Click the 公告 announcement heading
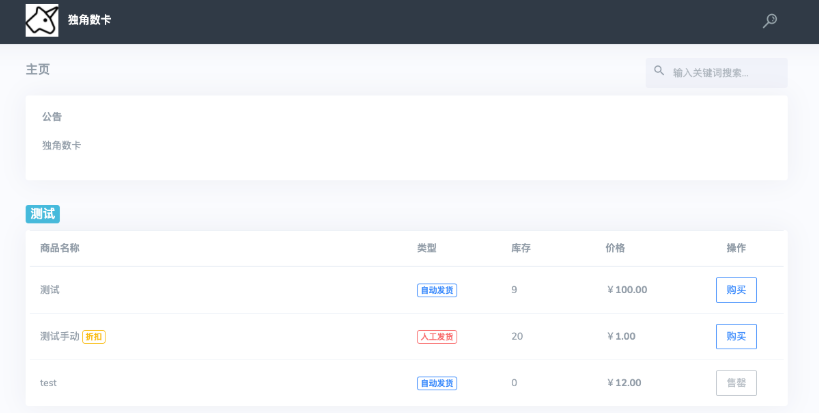Image resolution: width=819 pixels, height=413 pixels. click(x=52, y=117)
